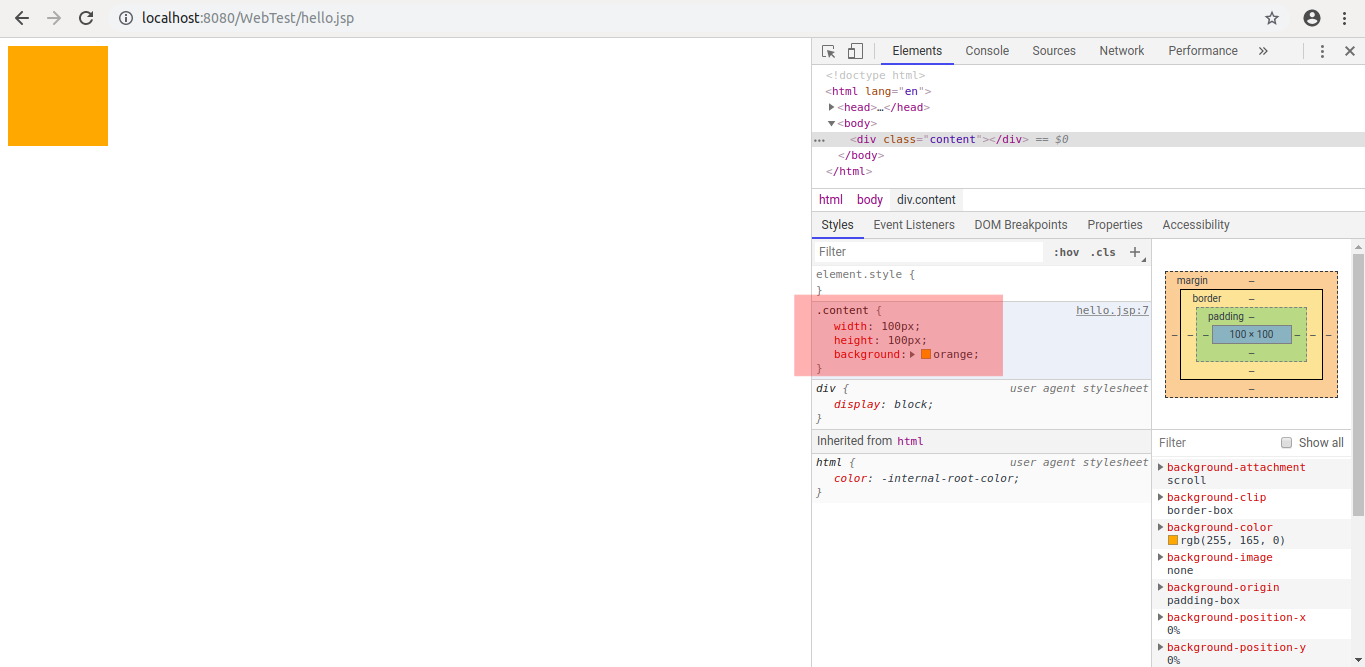This screenshot has height=667, width=1365.
Task: Expand the head element in DOM tree
Action: [x=832, y=107]
